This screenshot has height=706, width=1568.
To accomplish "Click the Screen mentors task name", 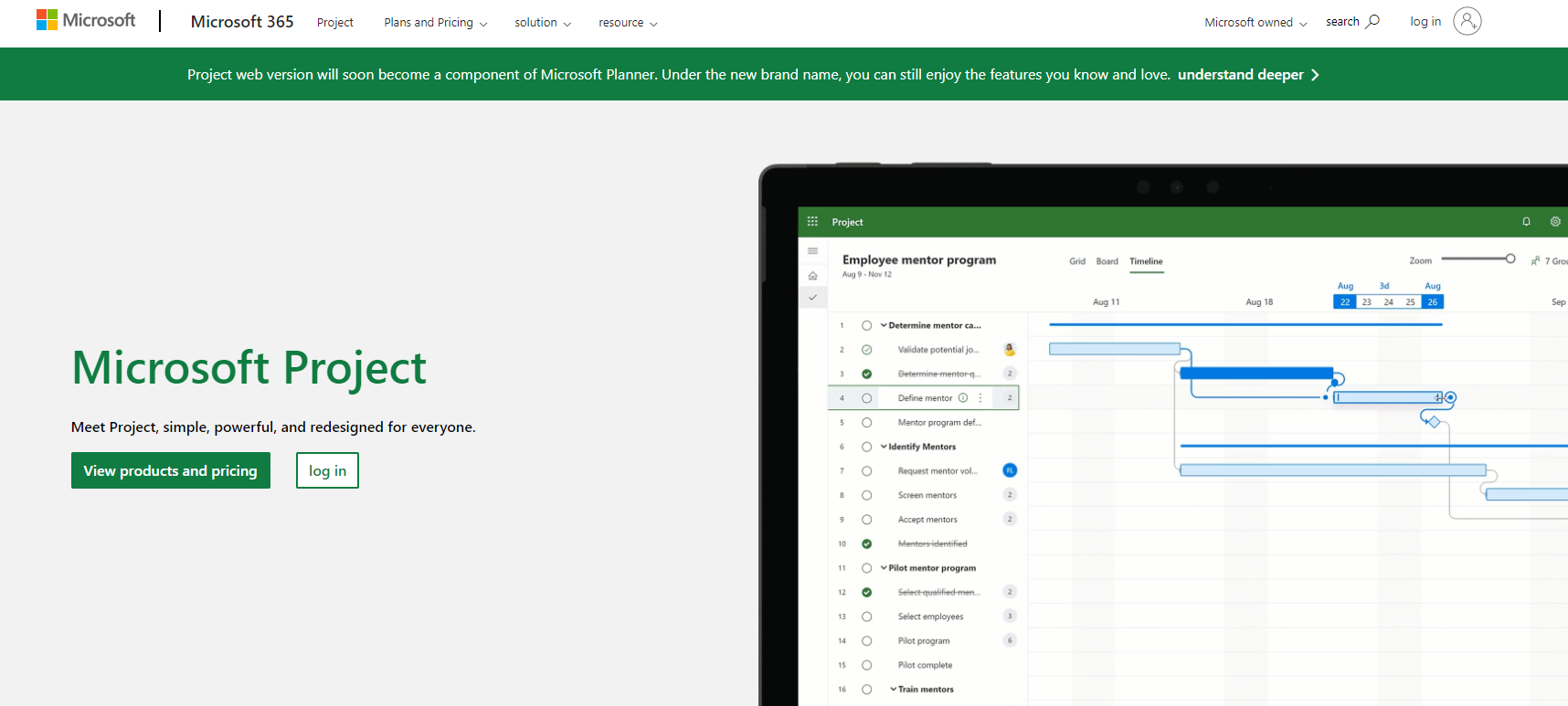I will pos(927,495).
